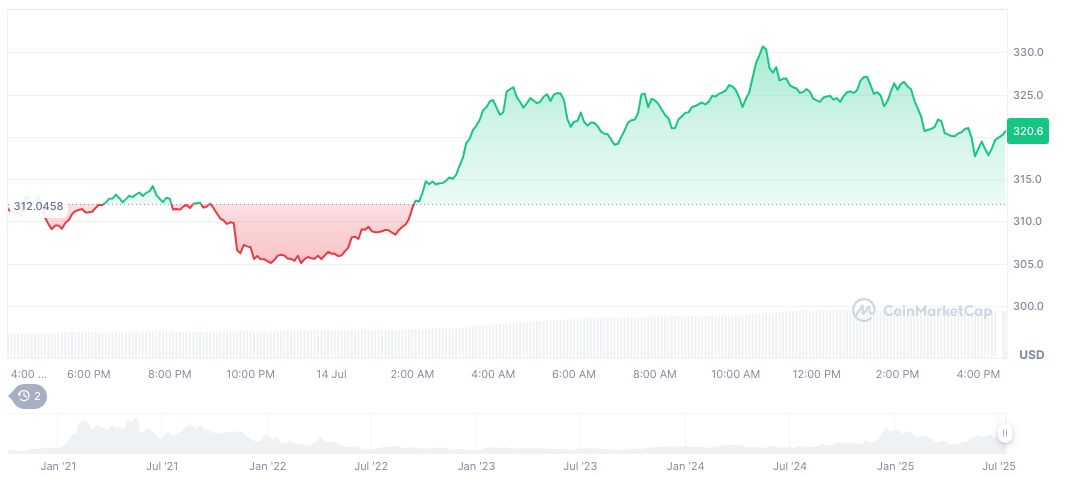
Task: Click the 10:00 PM time axis label
Action: (x=250, y=374)
